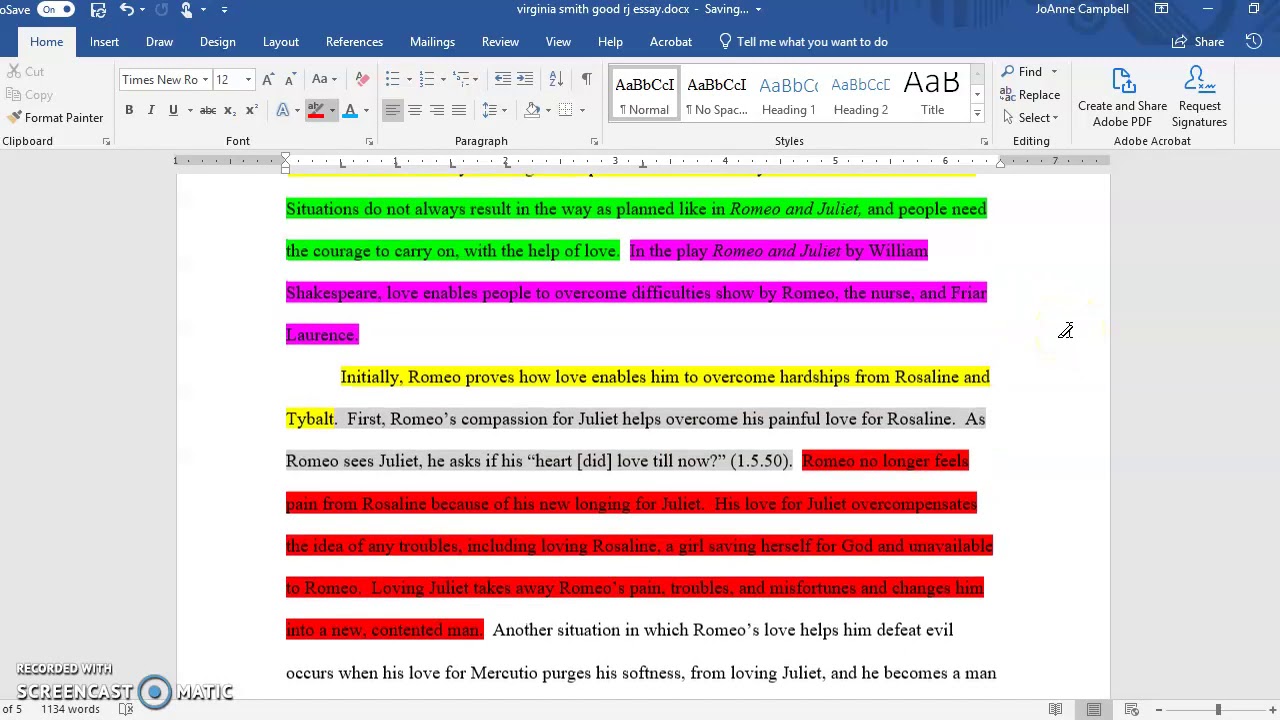This screenshot has width=1280, height=720.
Task: Click Clear All Formatting icon
Action: (363, 79)
